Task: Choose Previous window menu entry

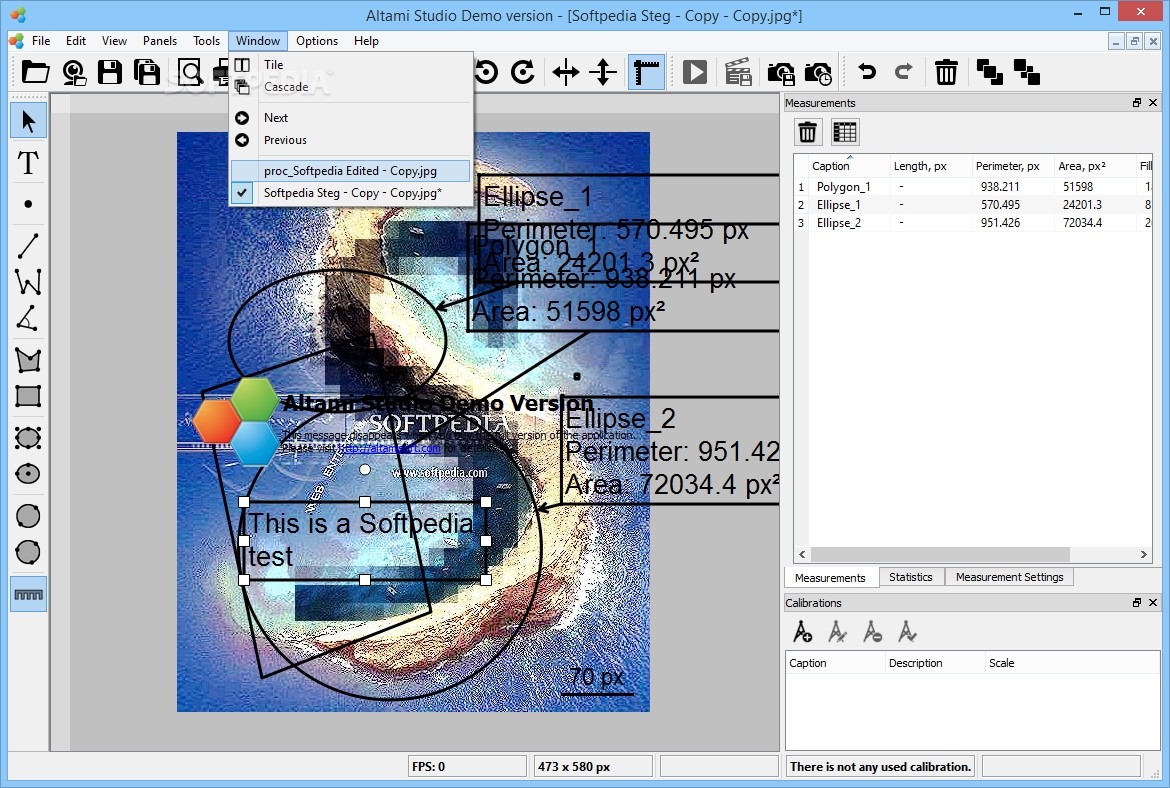Action: click(351, 140)
